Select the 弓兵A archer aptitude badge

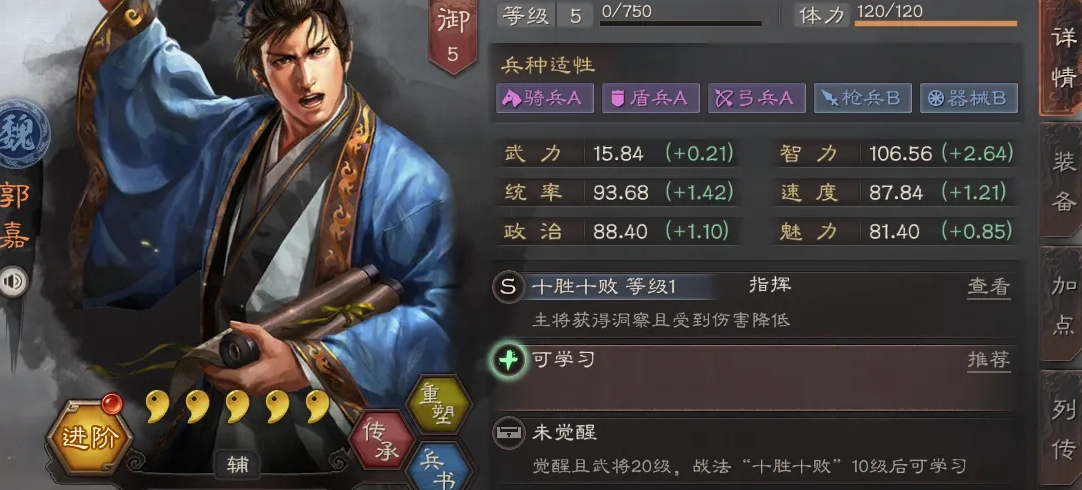757,99
